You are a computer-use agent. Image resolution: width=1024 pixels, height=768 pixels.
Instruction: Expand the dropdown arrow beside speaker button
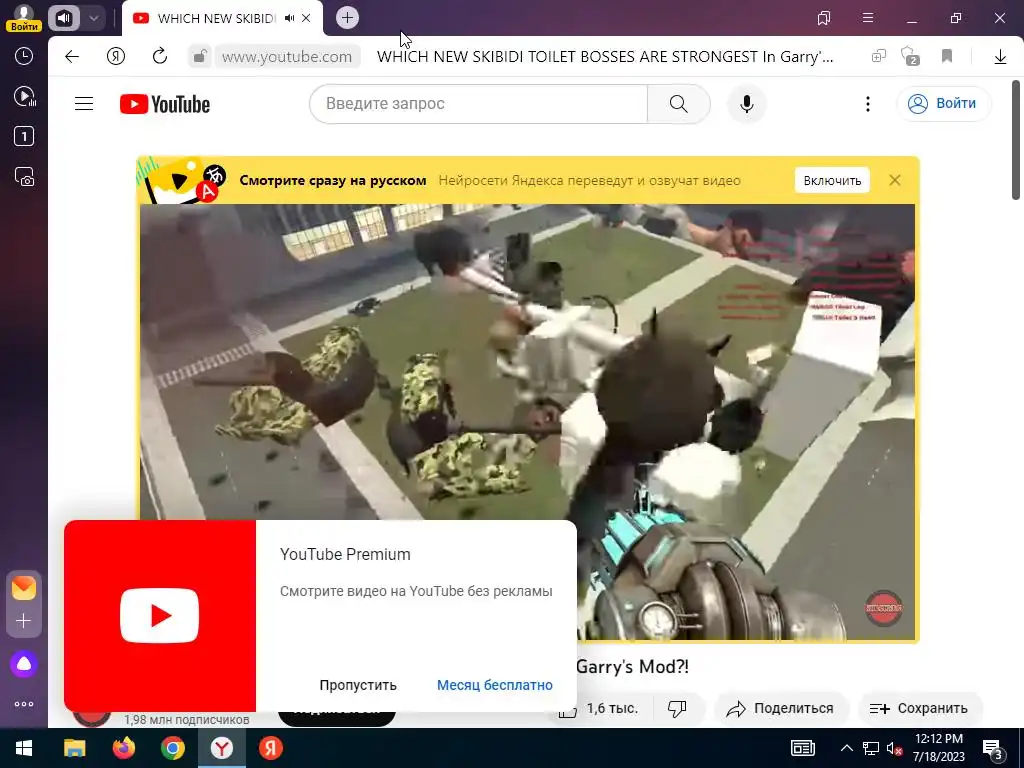point(93,18)
